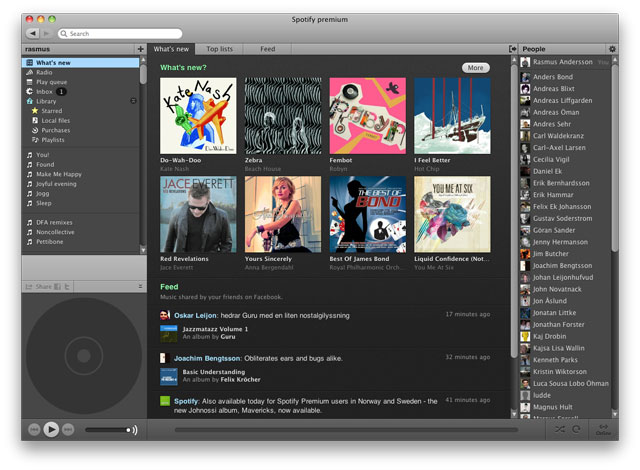
Task: Click the Spotify green logo in feed
Action: pos(165,401)
